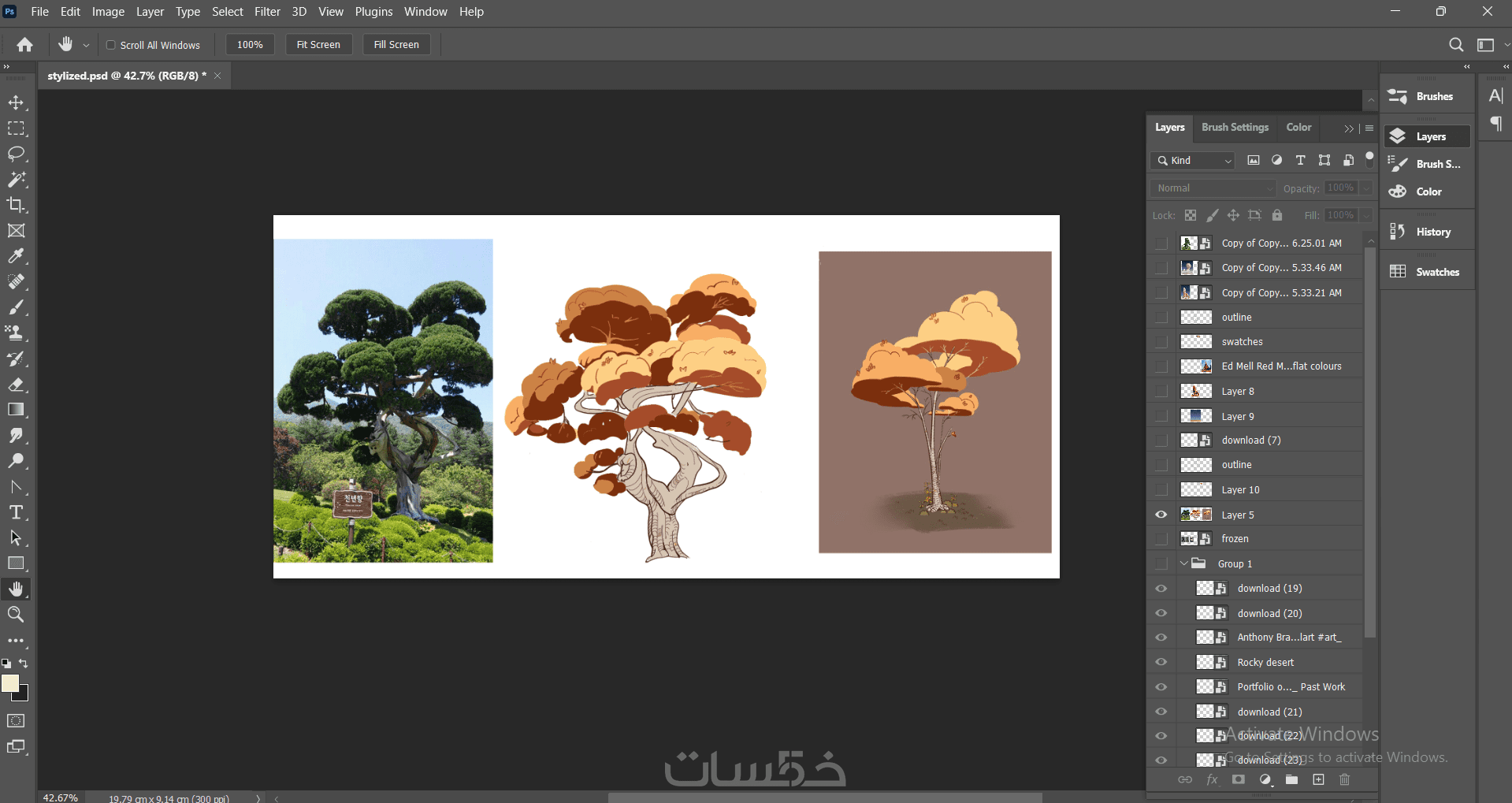Select the stylized.psd document tab

(x=127, y=76)
